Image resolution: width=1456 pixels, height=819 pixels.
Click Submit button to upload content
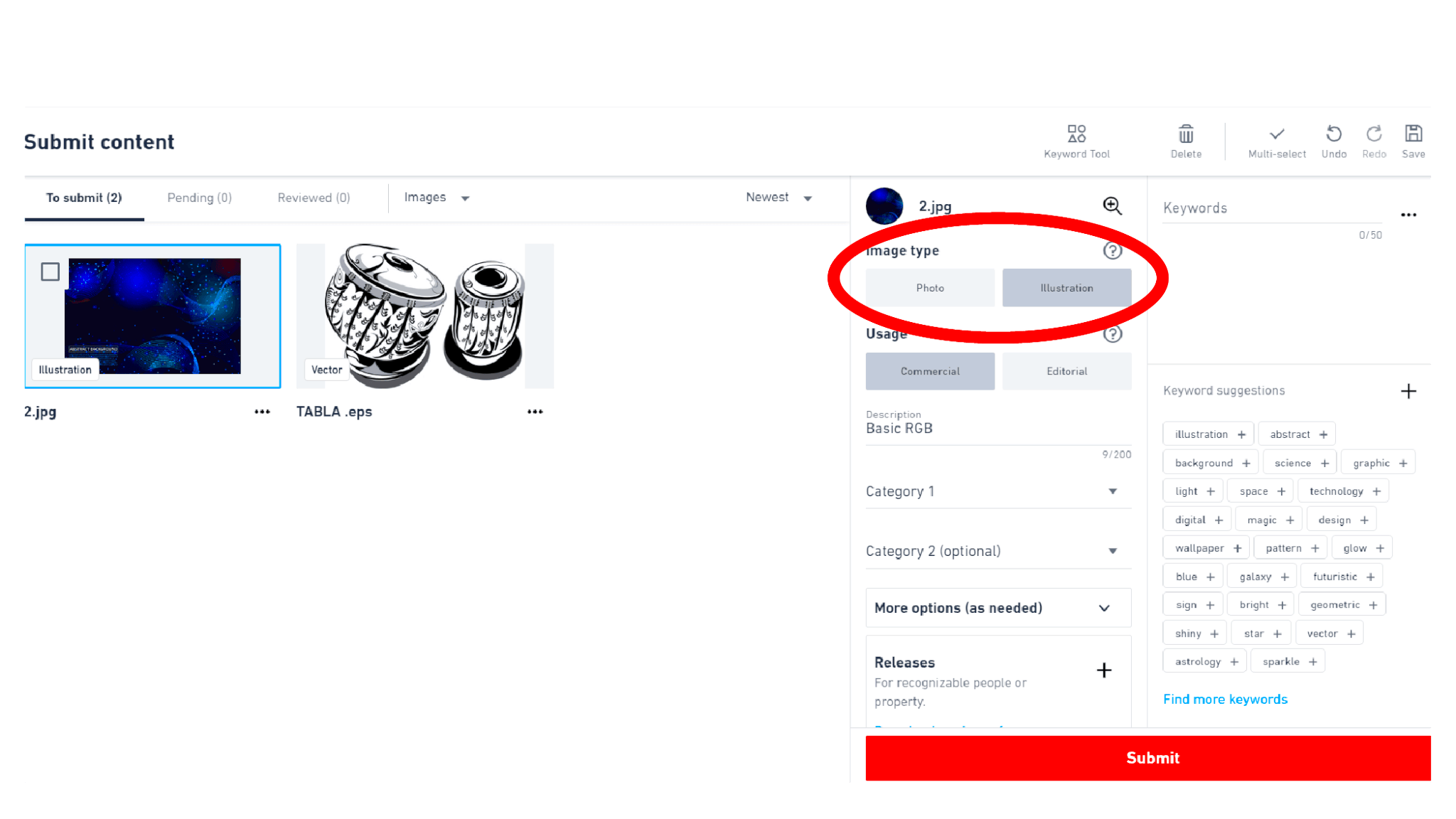[x=1152, y=757]
